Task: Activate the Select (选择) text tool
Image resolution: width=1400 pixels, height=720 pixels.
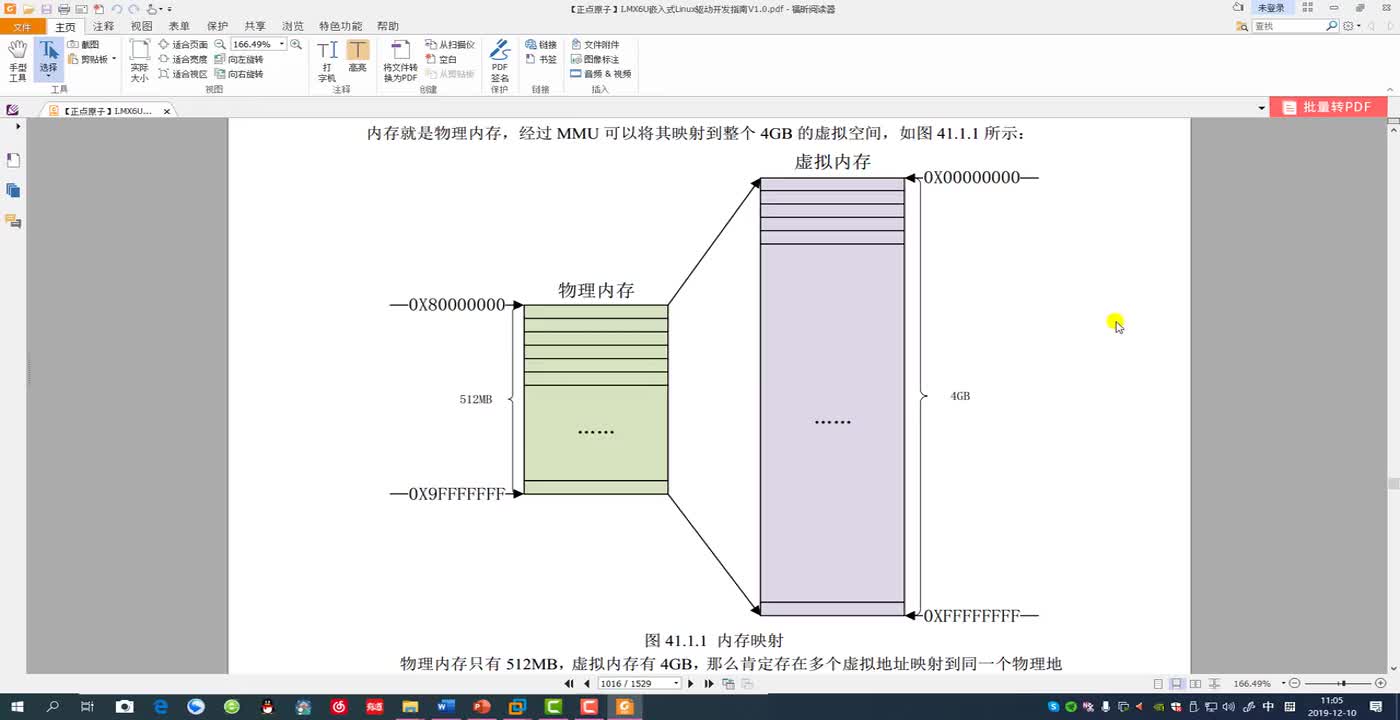Action: coord(48,59)
